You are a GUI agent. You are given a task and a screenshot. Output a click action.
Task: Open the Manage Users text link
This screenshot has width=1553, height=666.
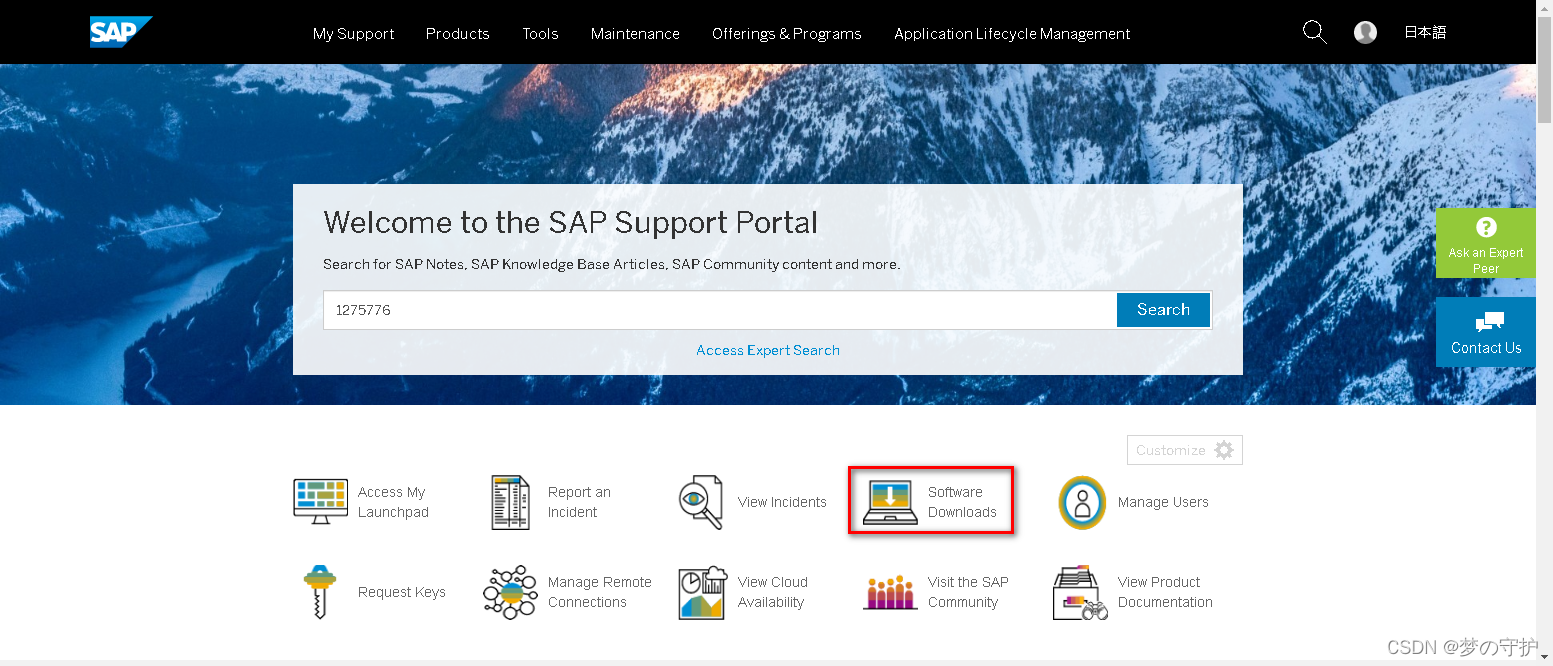click(1163, 502)
